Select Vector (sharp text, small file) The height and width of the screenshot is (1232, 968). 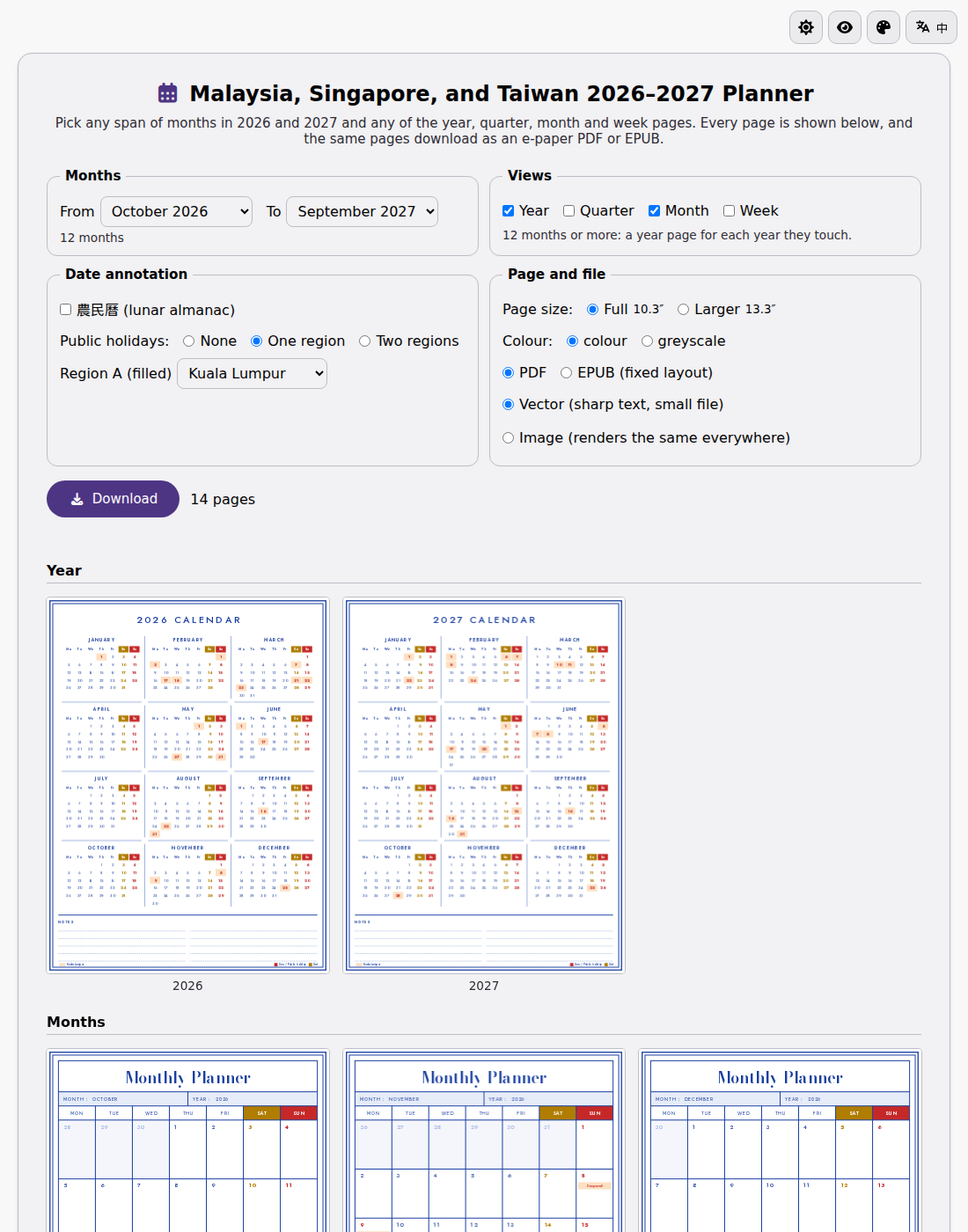(509, 405)
